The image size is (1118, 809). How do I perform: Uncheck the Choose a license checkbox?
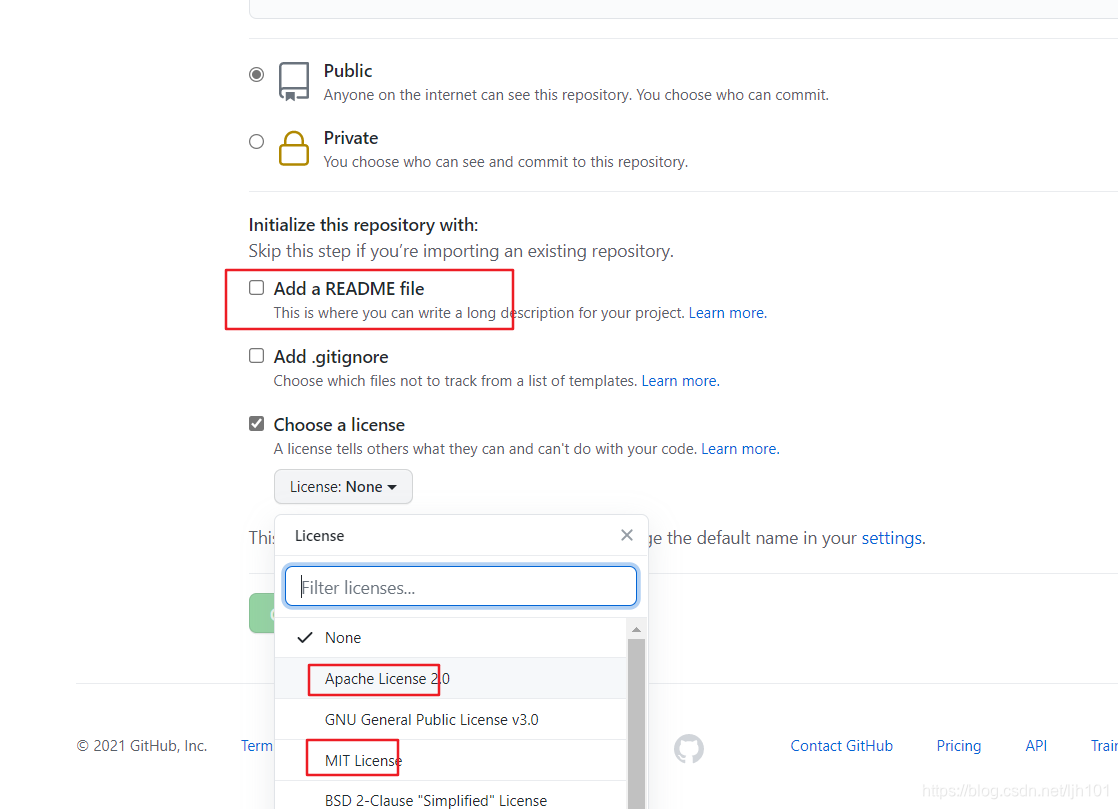257,423
